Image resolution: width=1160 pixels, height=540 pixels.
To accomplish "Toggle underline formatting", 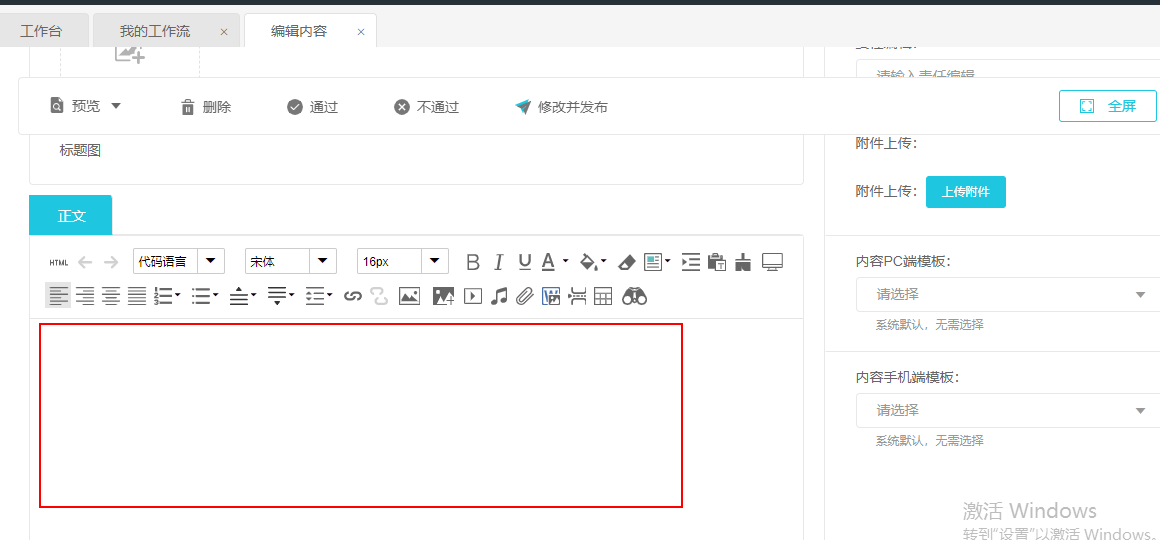I will pyautogui.click(x=525, y=262).
